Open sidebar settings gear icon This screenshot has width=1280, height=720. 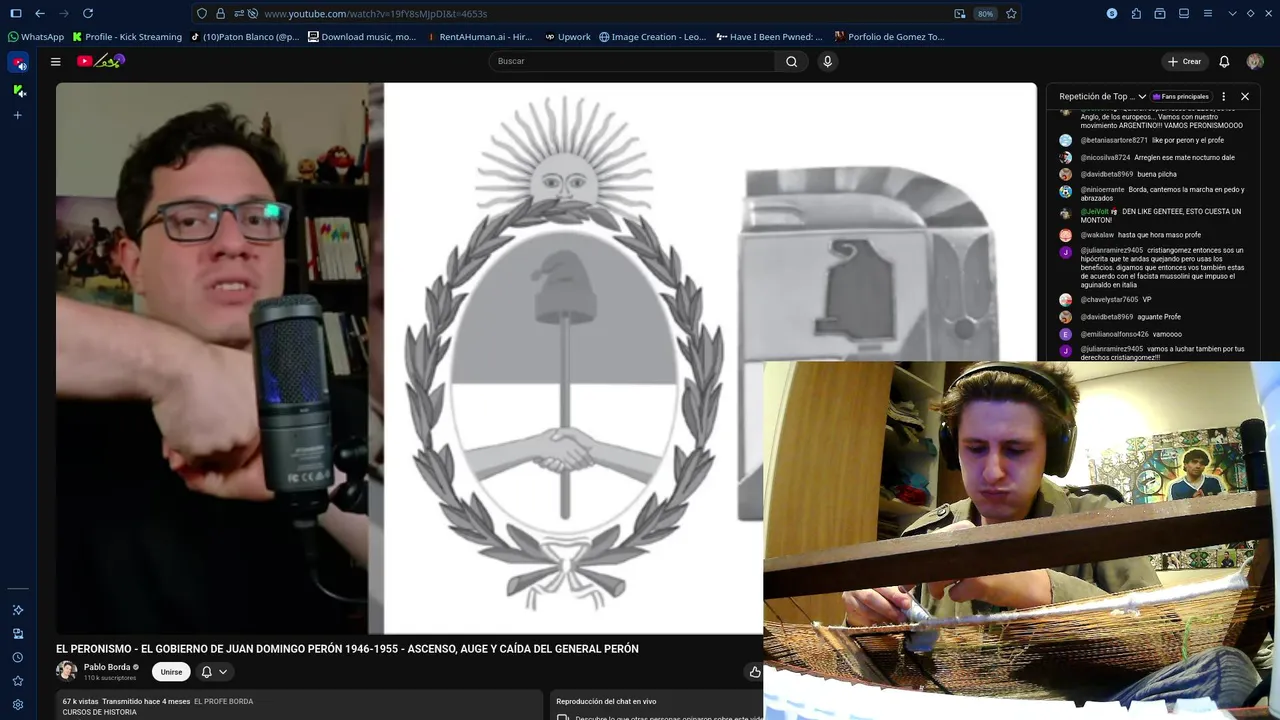tap(18, 704)
